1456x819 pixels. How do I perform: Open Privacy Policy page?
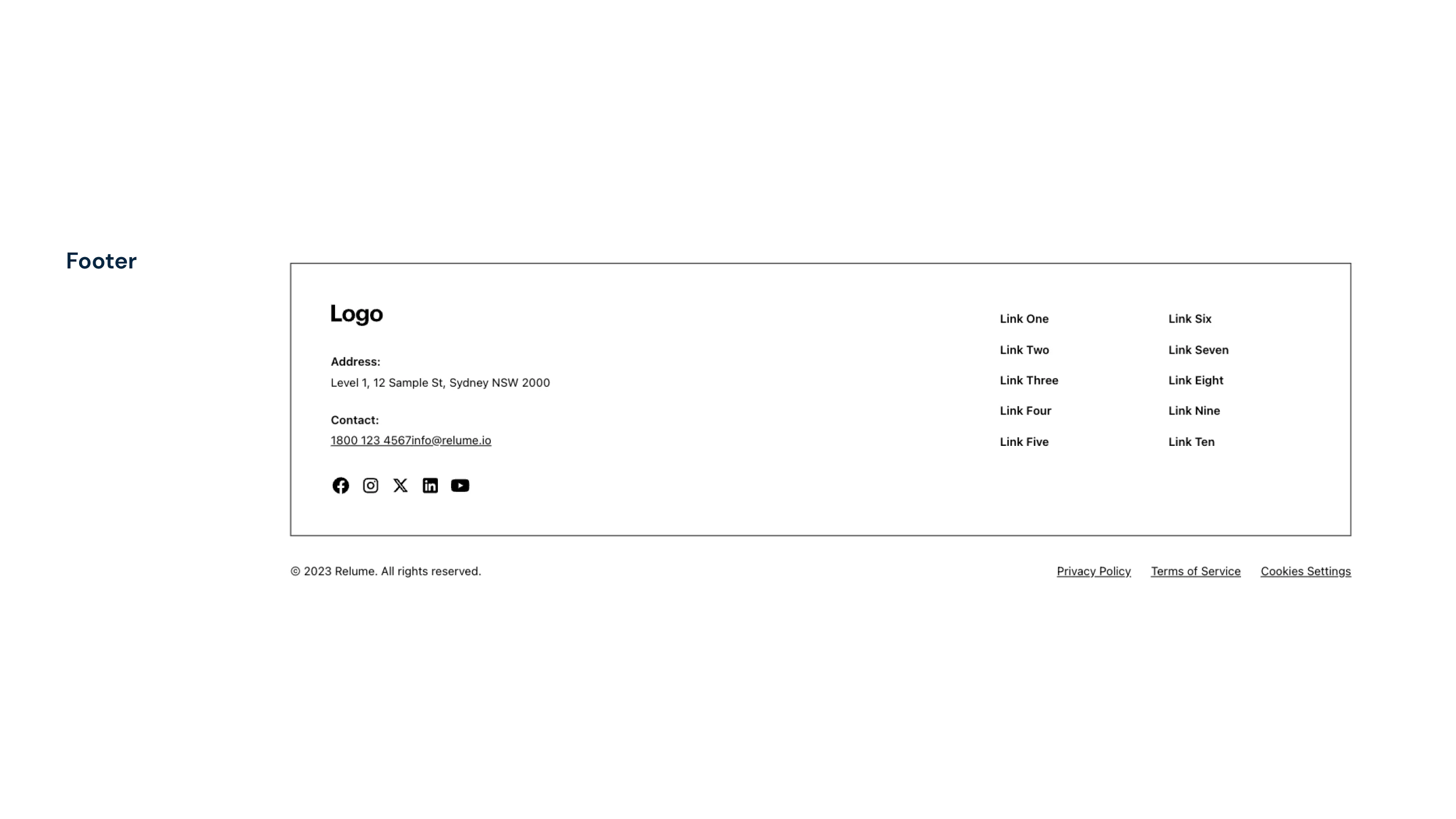[1094, 570]
